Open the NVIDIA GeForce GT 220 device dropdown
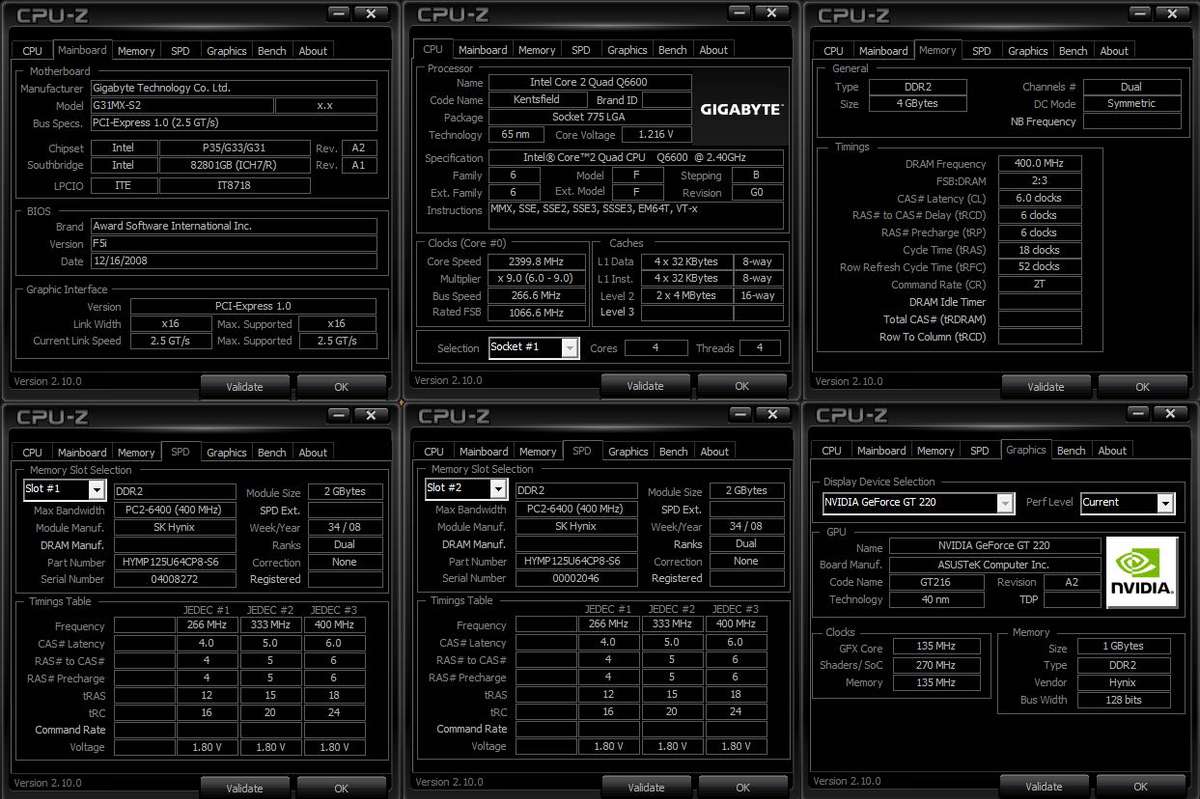1200x799 pixels. click(x=1005, y=503)
